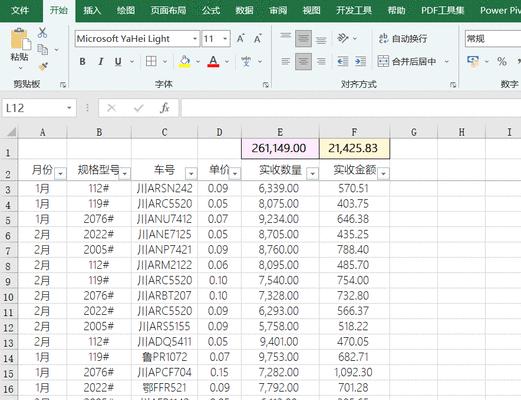Open clipboard 剪贴板 dialog launcher
Viewport: 521px width, 400px height.
pos(63,85)
